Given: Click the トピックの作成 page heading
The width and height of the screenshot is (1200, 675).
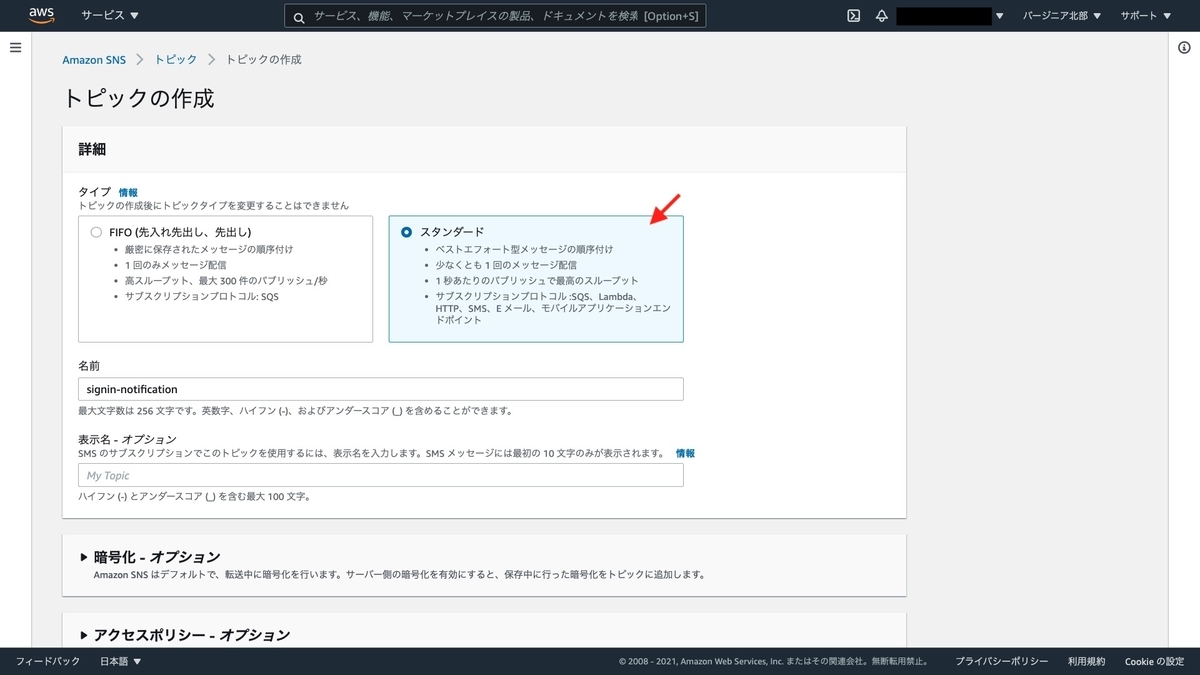Looking at the screenshot, I should tap(138, 98).
